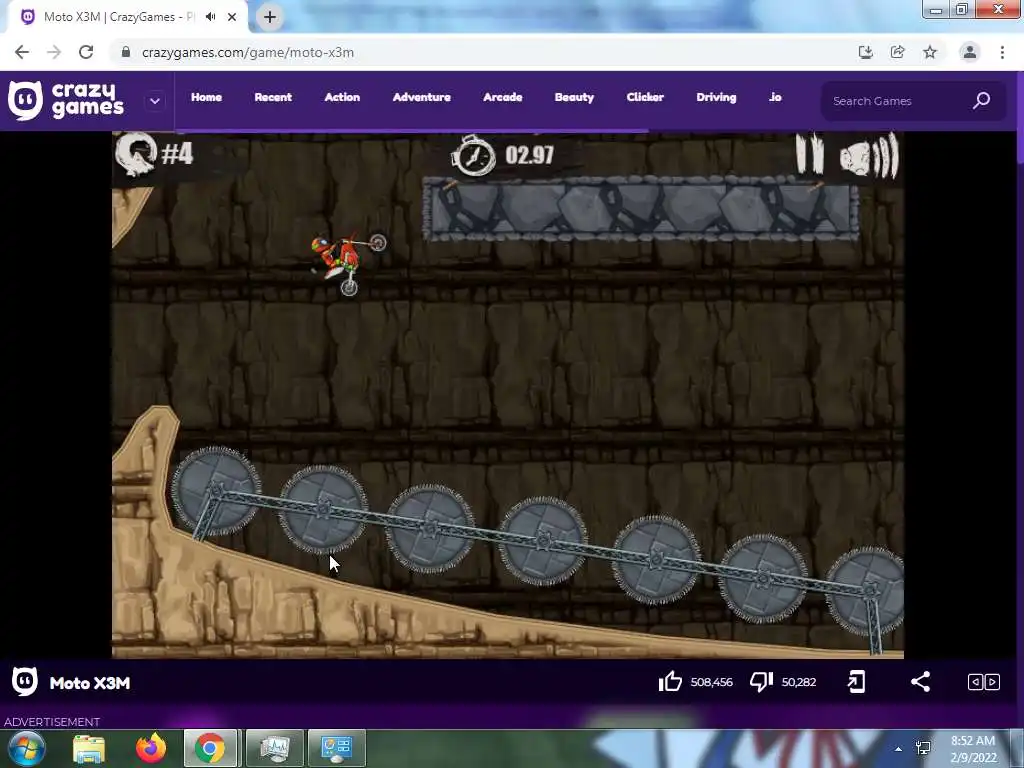Close the Moto X3M tab
The height and width of the screenshot is (768, 1024).
point(232,17)
